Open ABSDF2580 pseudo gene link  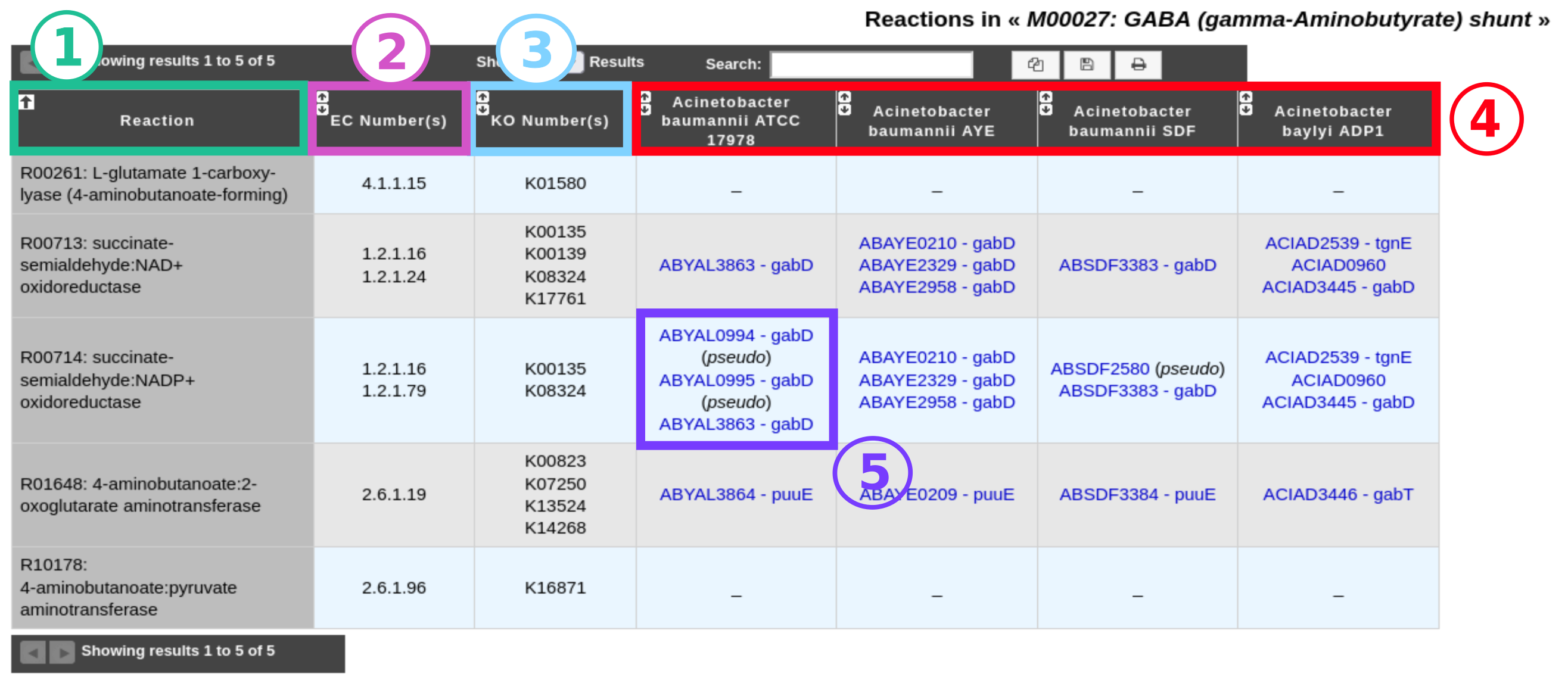point(1099,369)
